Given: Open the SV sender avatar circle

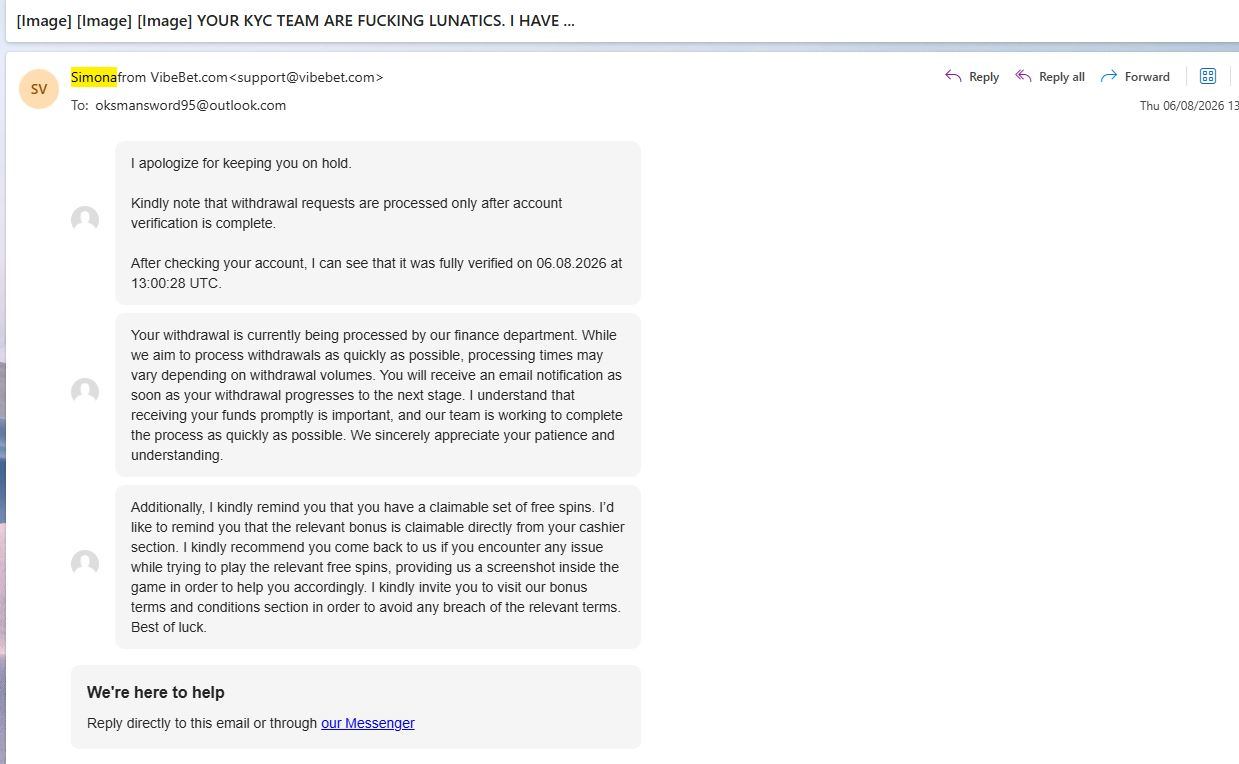Looking at the screenshot, I should pyautogui.click(x=39, y=89).
